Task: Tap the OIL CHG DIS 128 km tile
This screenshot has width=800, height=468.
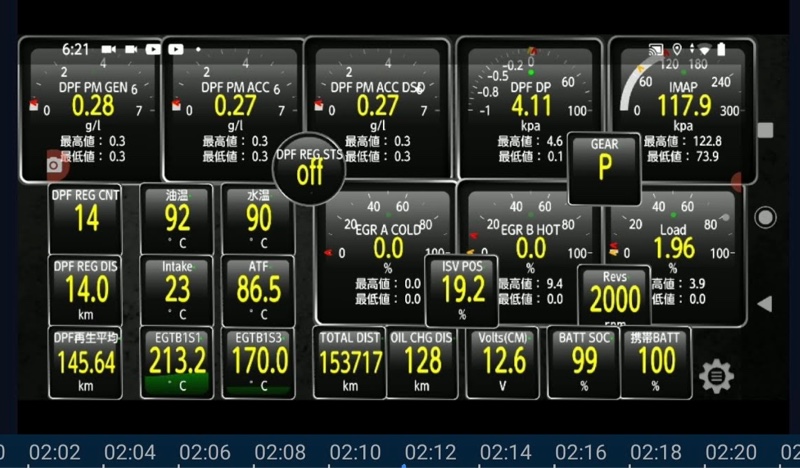Action: point(421,362)
